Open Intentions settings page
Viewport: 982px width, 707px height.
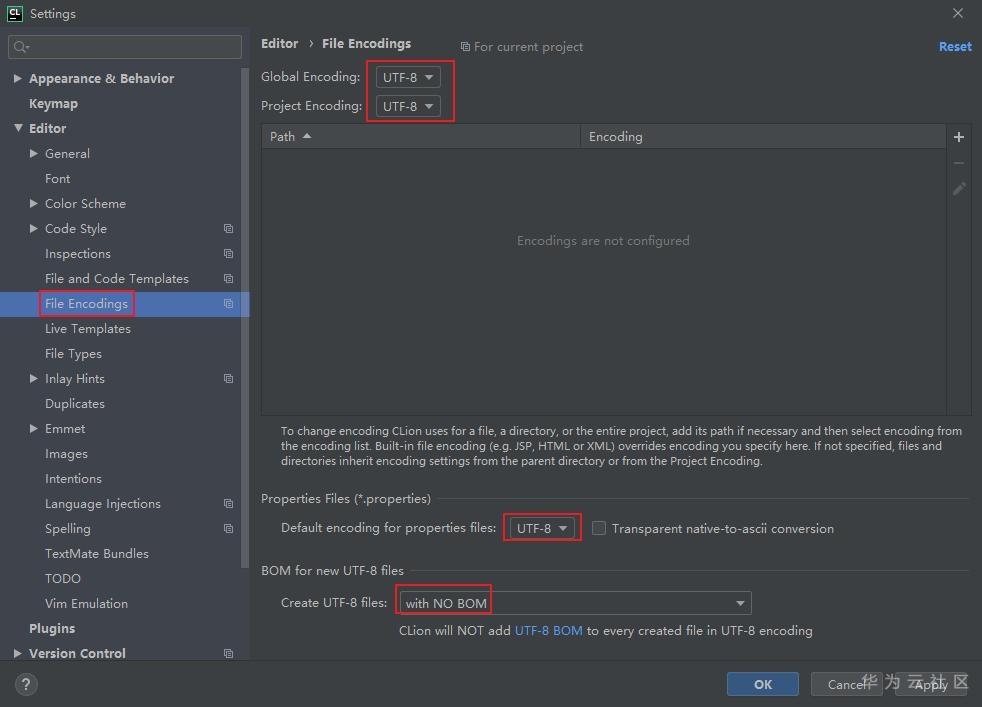(73, 478)
